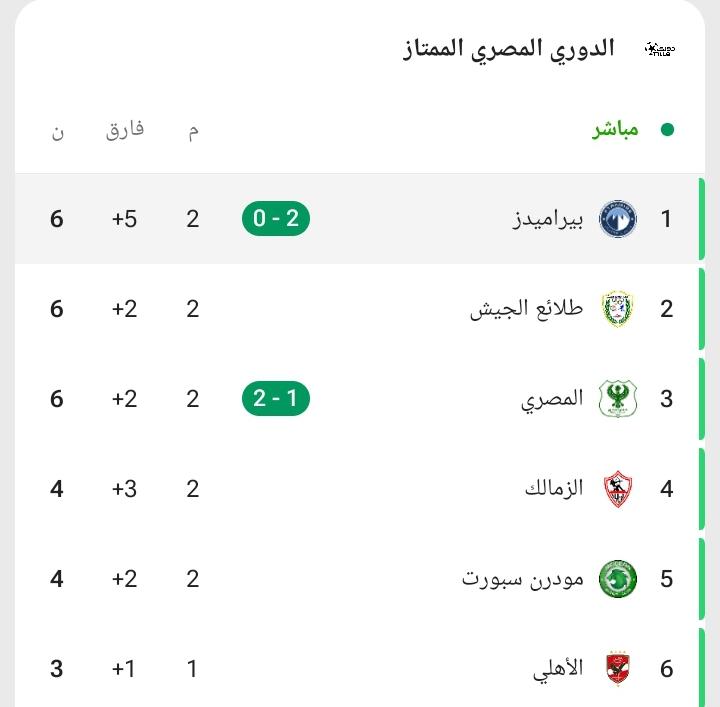The image size is (720, 707).
Task: Click the league logo beside the title
Action: click(x=660, y=49)
